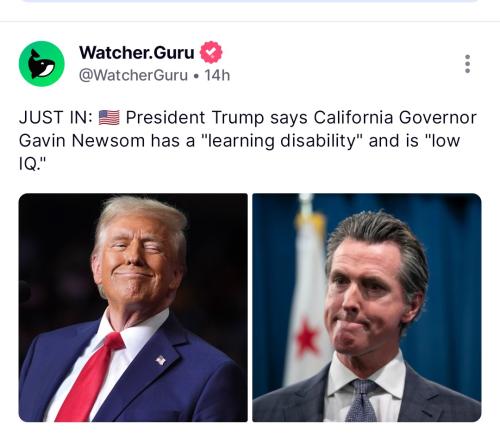500x437 pixels.
Task: Select the words "President Trump" in post
Action: click(x=194, y=118)
